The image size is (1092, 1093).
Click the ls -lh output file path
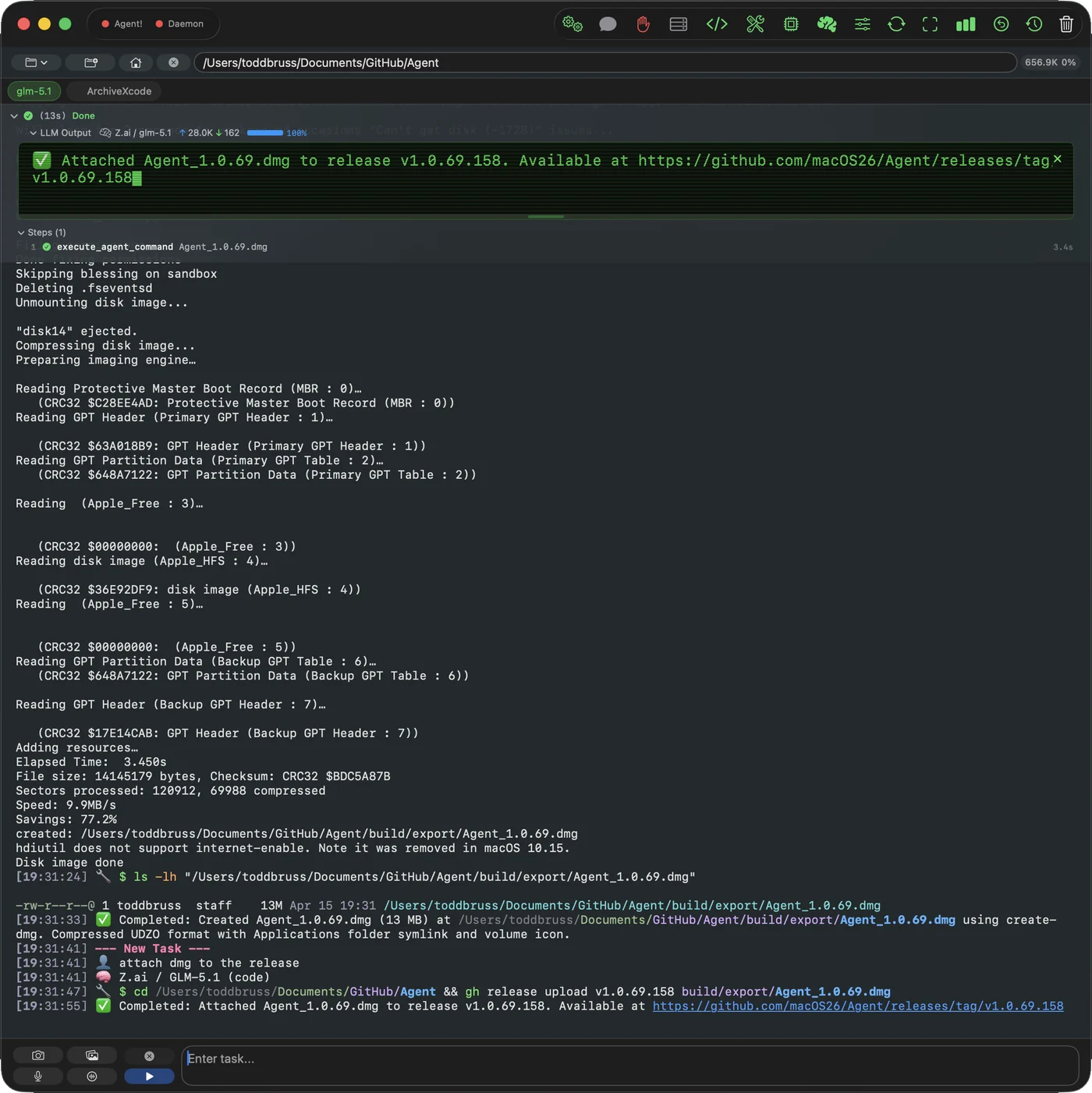(x=632, y=906)
